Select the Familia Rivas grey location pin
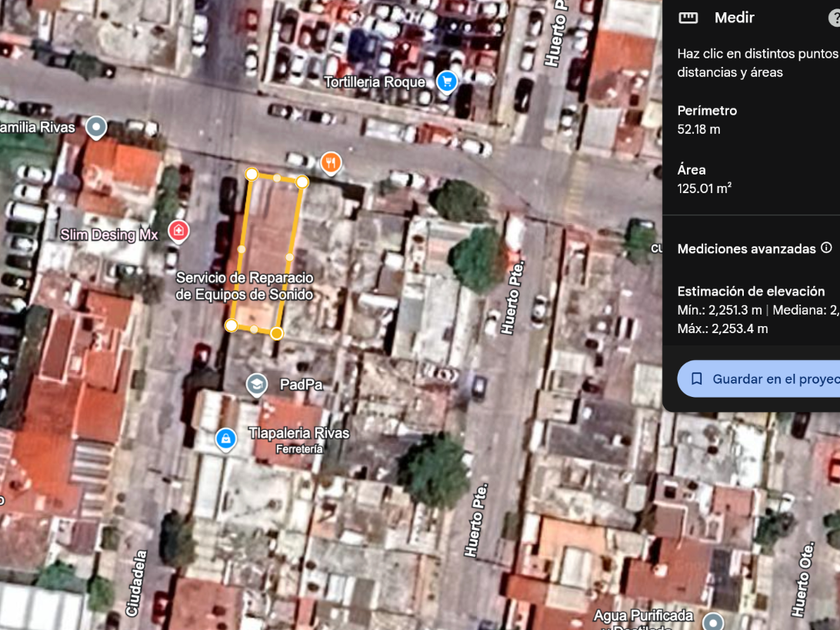 click(x=96, y=128)
